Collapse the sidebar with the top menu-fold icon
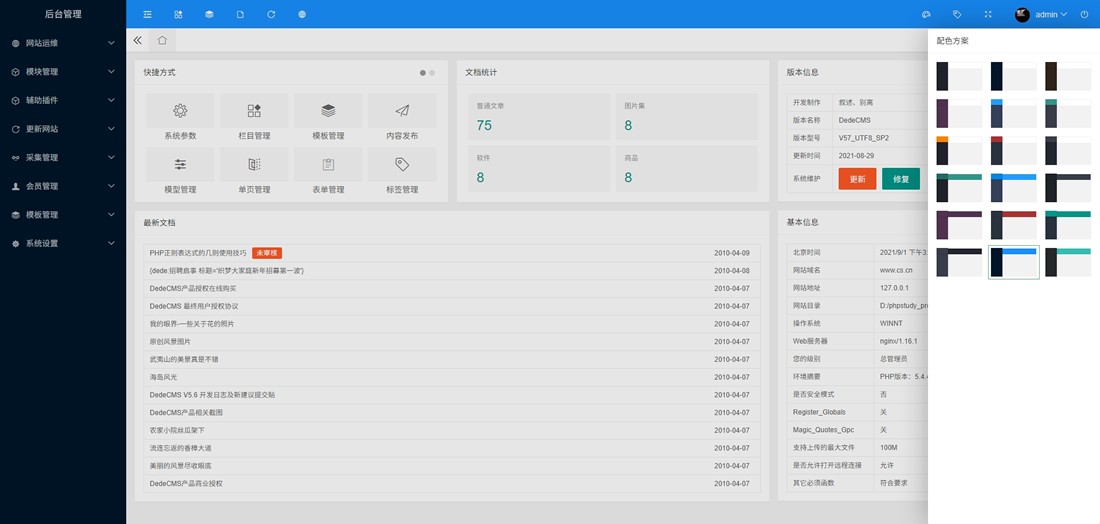Viewport: 1100px width, 524px height. pos(147,15)
